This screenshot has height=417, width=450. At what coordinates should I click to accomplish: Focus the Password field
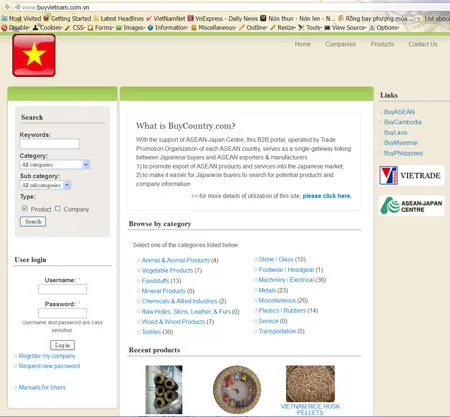pos(62,313)
